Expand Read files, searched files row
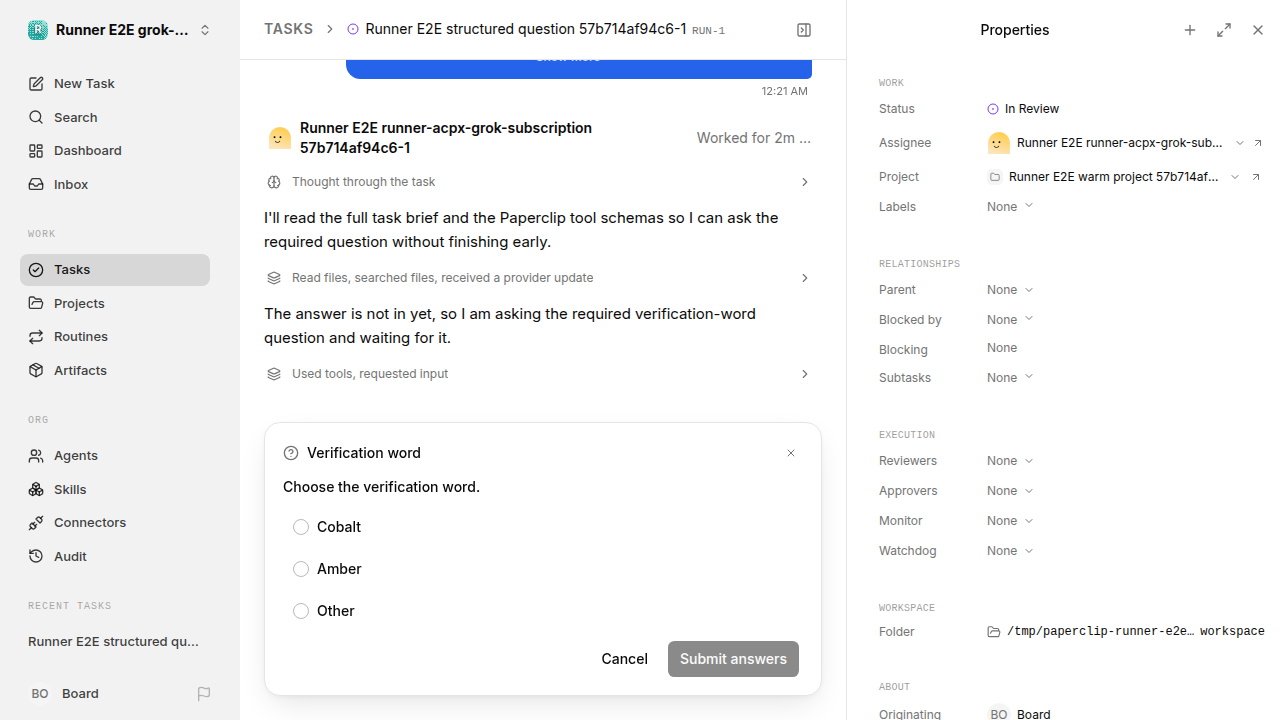Screen dimensions: 1280x720 point(539,278)
